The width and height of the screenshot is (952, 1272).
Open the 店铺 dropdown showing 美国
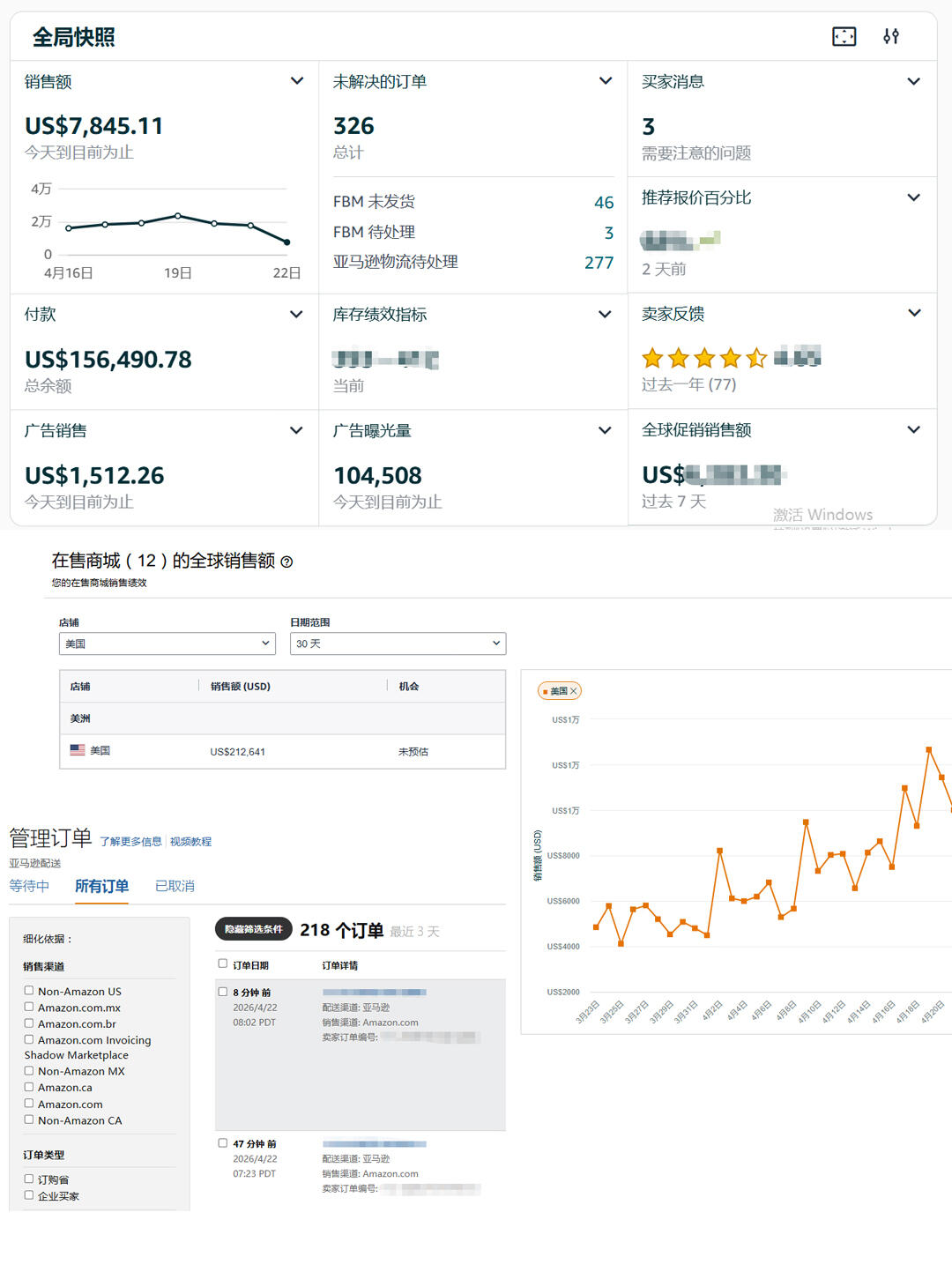(x=167, y=643)
